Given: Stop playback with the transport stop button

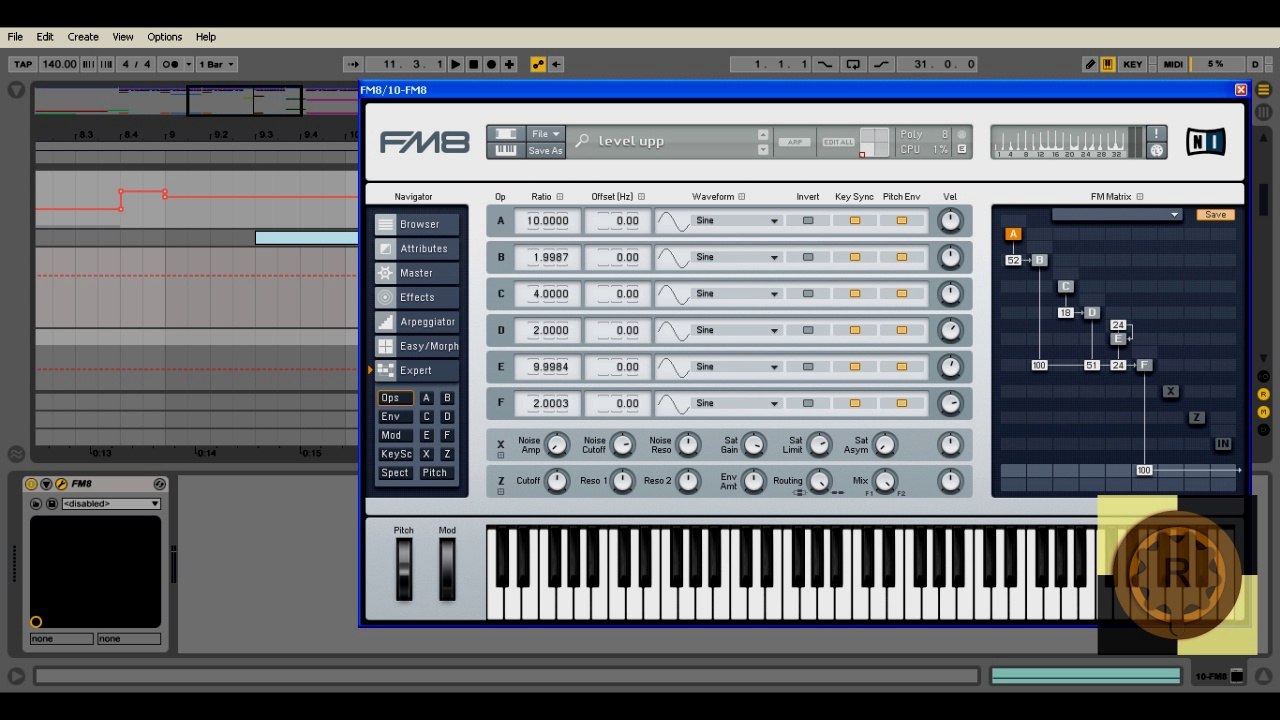Looking at the screenshot, I should point(474,64).
